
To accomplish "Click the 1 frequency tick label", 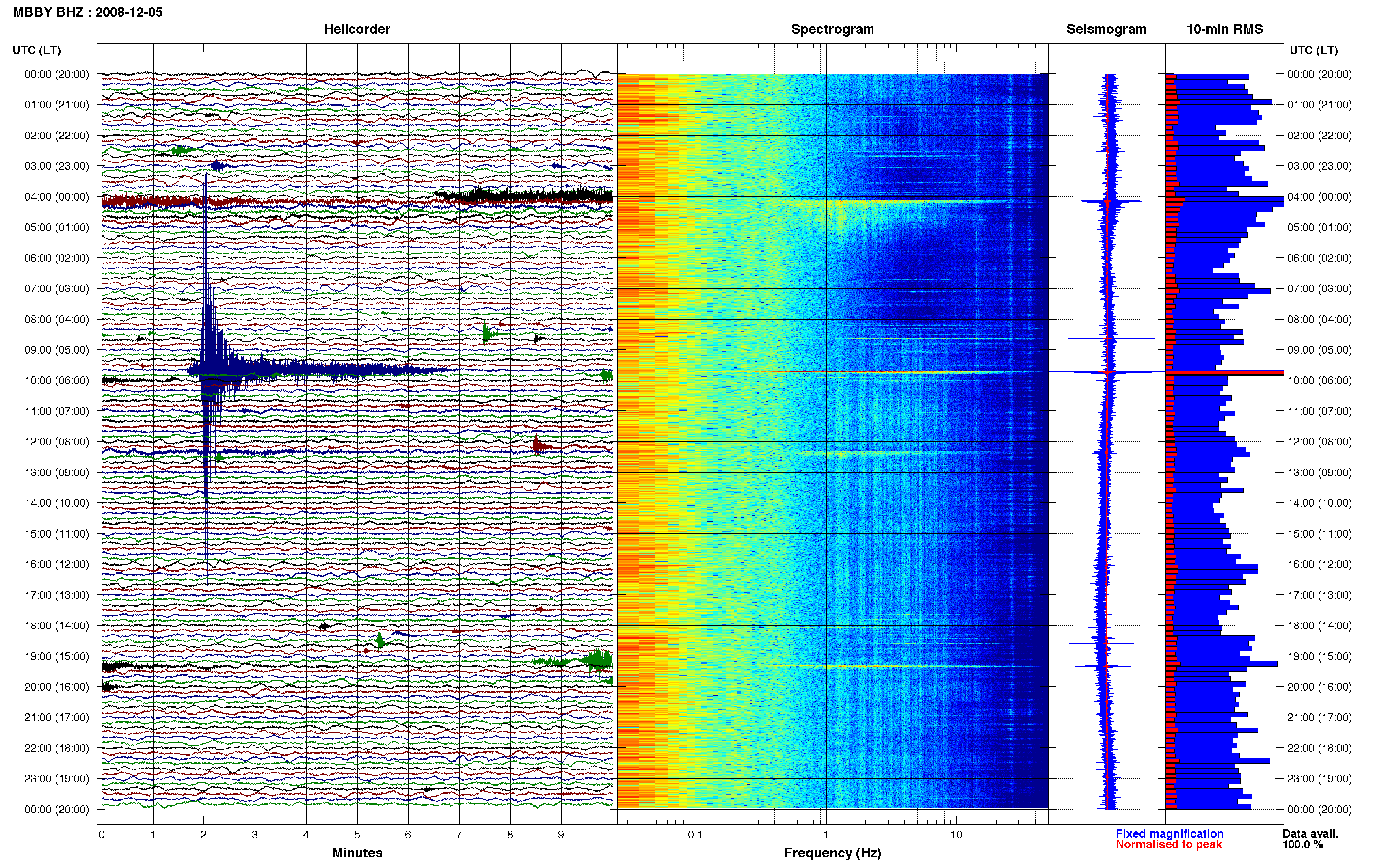I will 826,835.
